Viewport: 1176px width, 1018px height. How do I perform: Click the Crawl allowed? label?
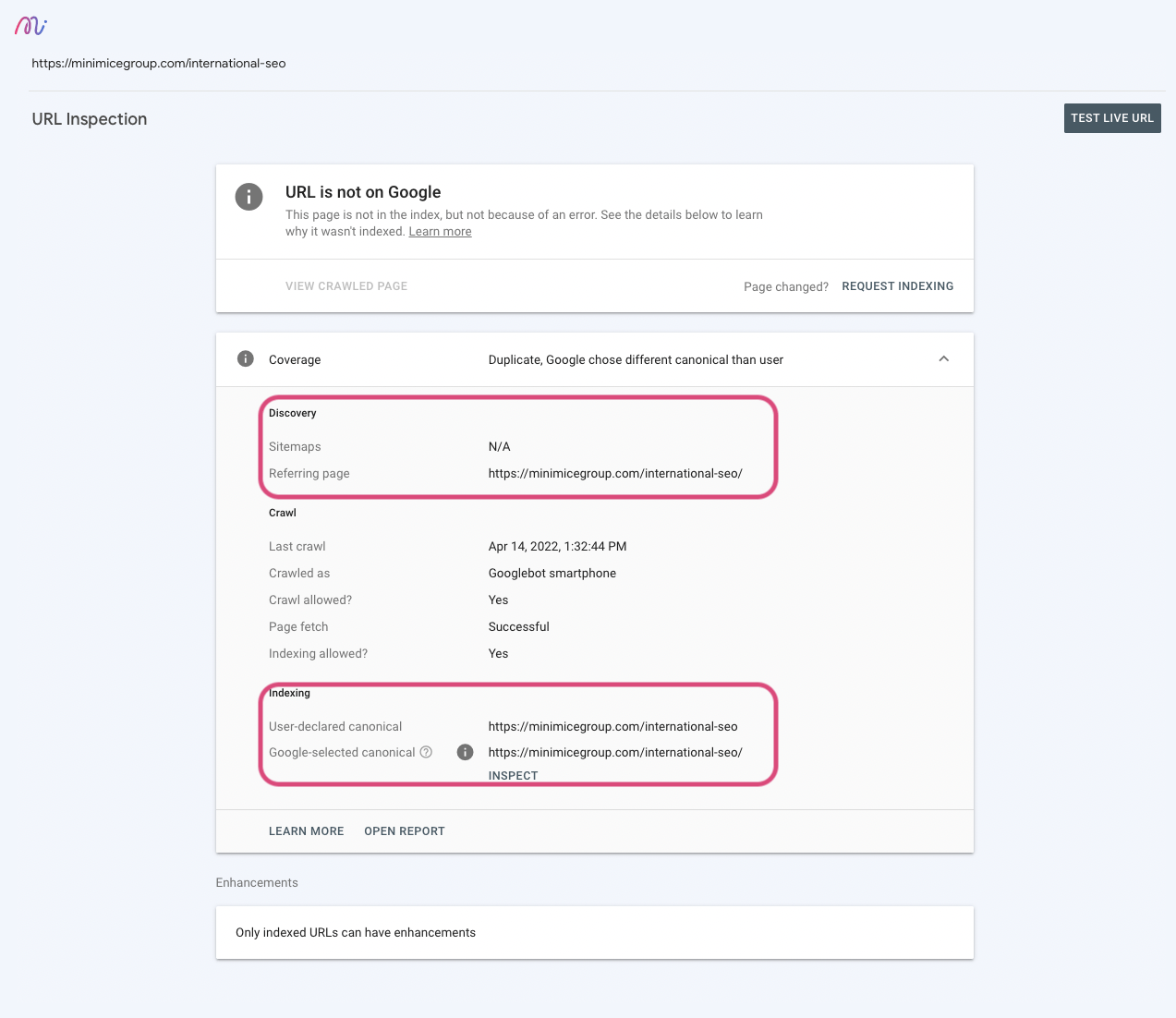(x=310, y=600)
